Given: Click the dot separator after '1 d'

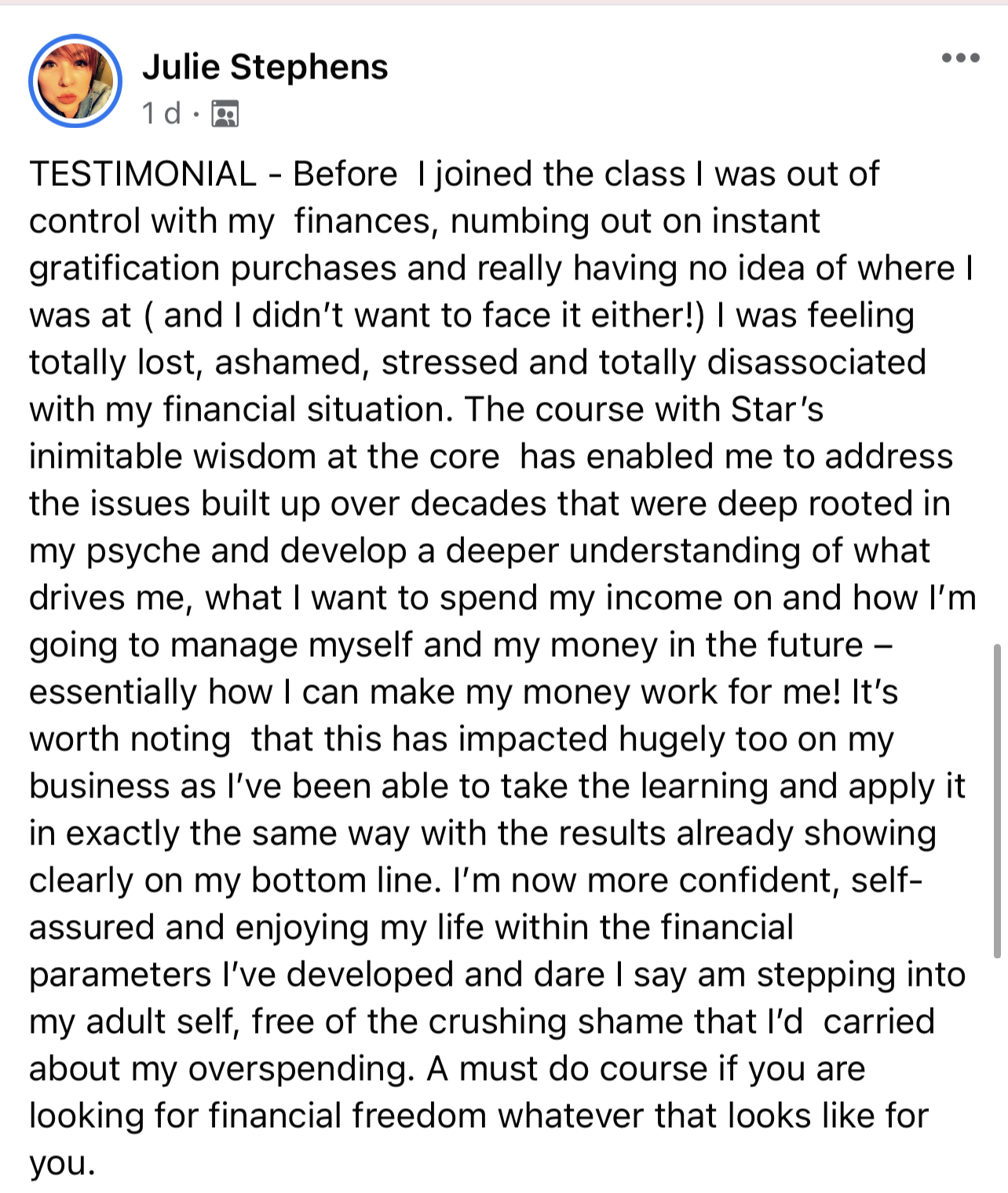Looking at the screenshot, I should coord(196,115).
